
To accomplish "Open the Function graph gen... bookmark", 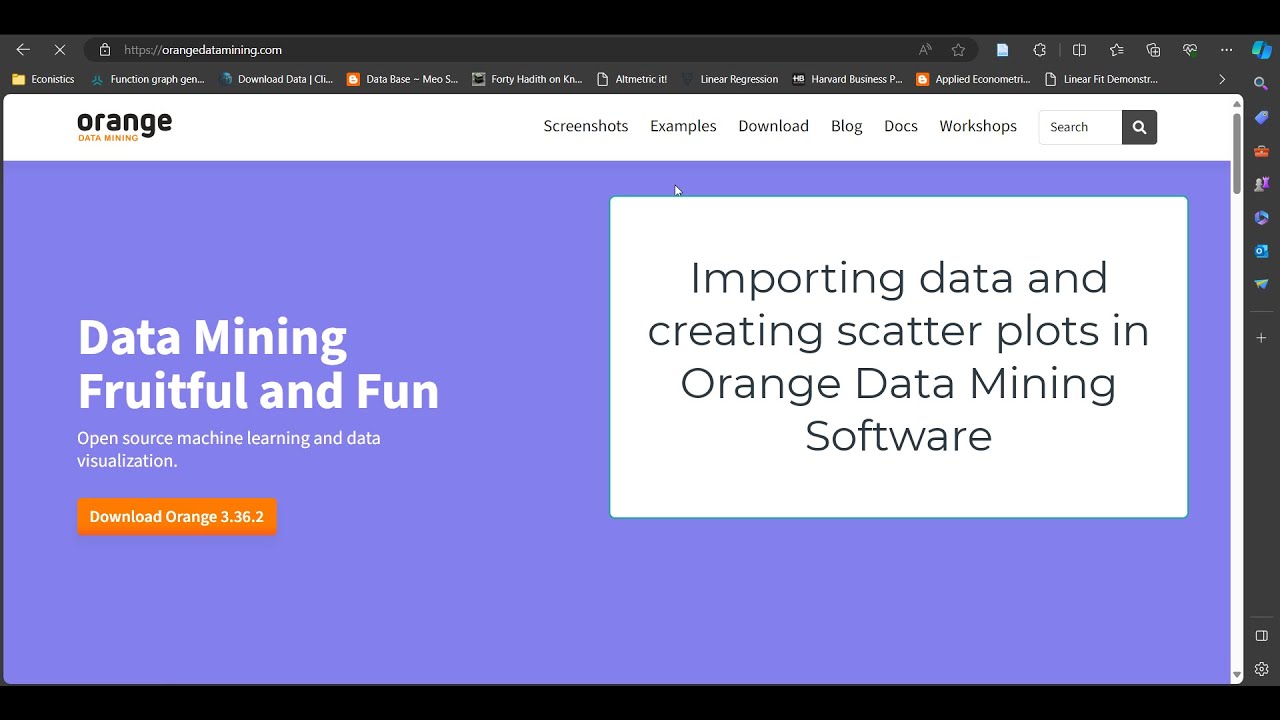I will (x=147, y=79).
